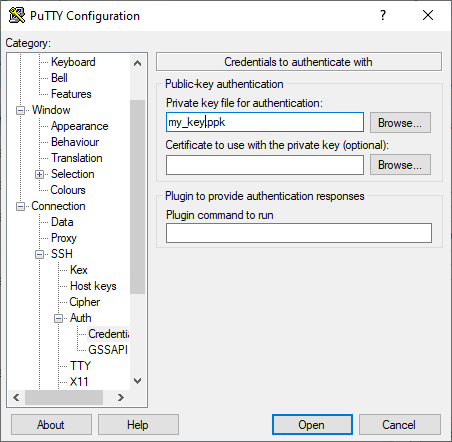Image resolution: width=452 pixels, height=442 pixels.
Task: Click Open to start the session
Action: [x=312, y=425]
